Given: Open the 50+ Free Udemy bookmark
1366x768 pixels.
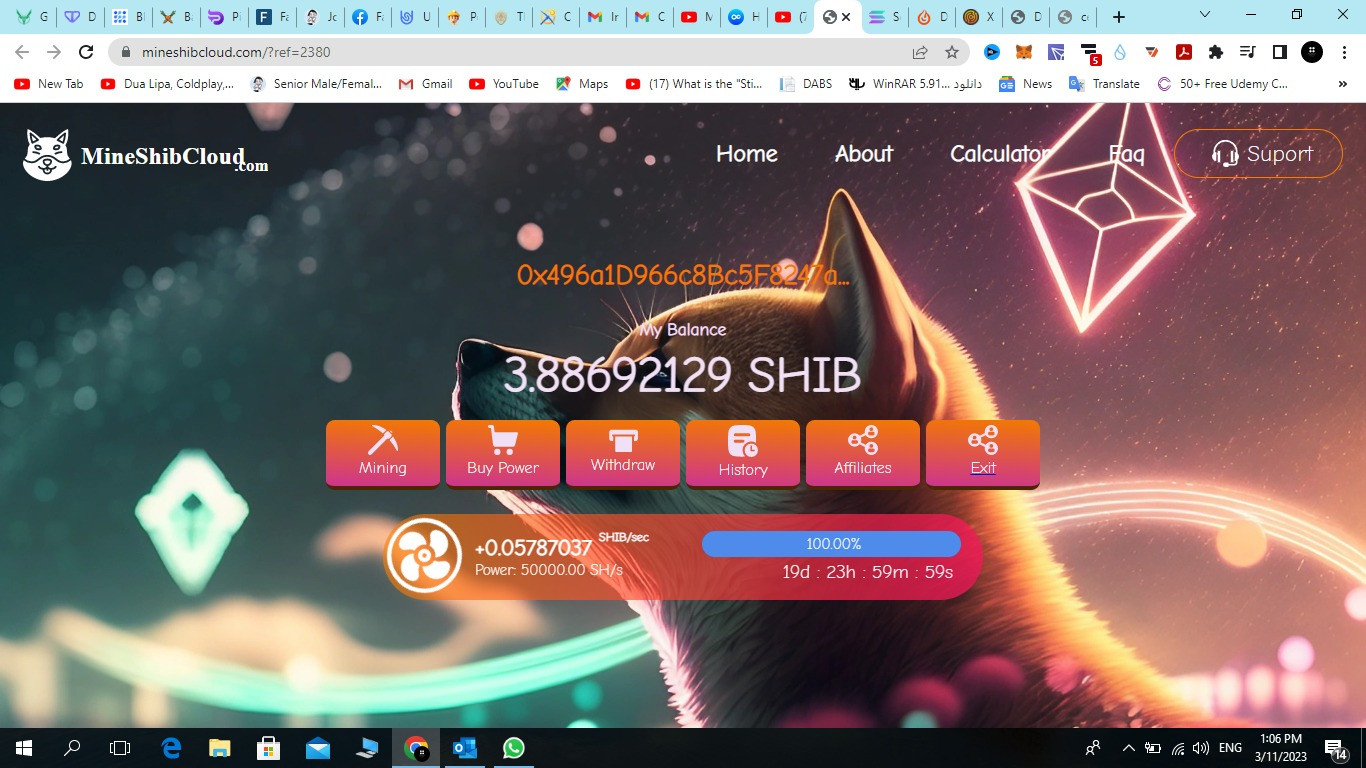Looking at the screenshot, I should pos(1222,84).
